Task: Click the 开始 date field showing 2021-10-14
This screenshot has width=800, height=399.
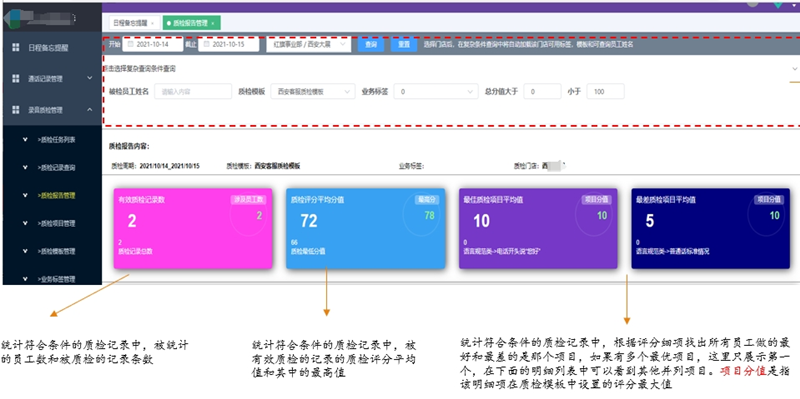Action: tap(153, 44)
